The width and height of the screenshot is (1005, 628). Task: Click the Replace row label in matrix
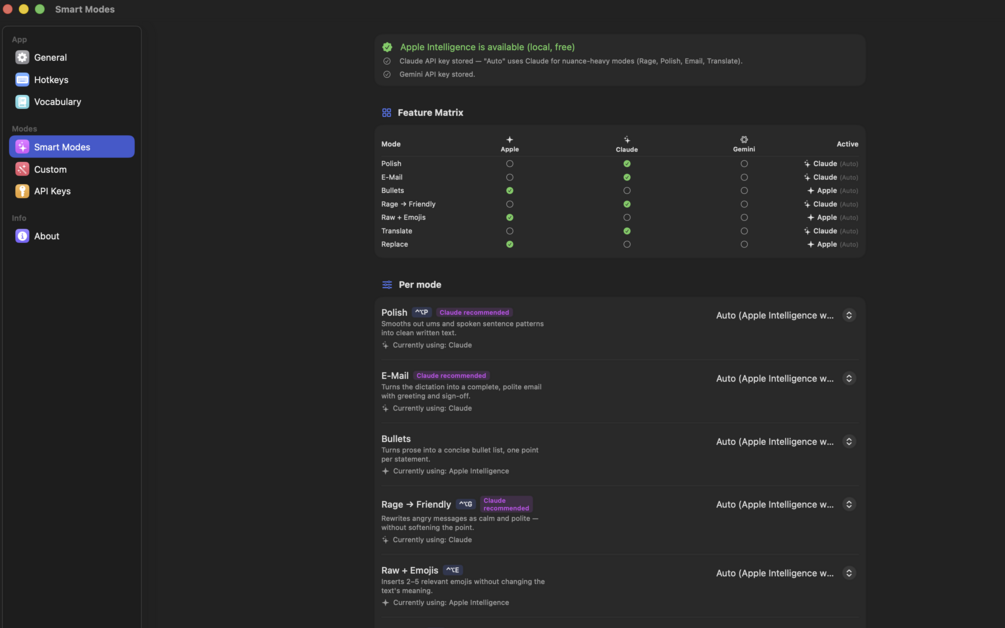394,245
